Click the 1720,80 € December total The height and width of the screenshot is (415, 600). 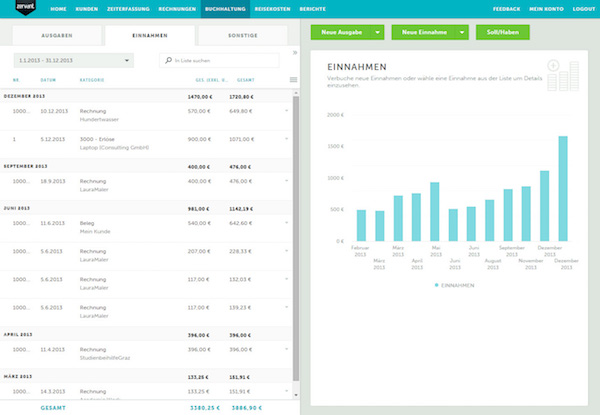click(241, 97)
